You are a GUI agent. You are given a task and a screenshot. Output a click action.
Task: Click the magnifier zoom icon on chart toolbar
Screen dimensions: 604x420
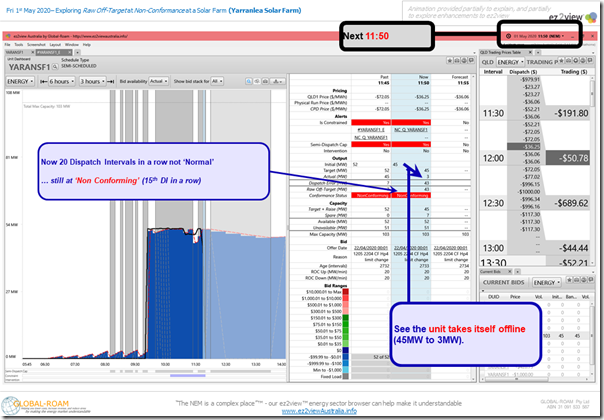click(x=249, y=81)
